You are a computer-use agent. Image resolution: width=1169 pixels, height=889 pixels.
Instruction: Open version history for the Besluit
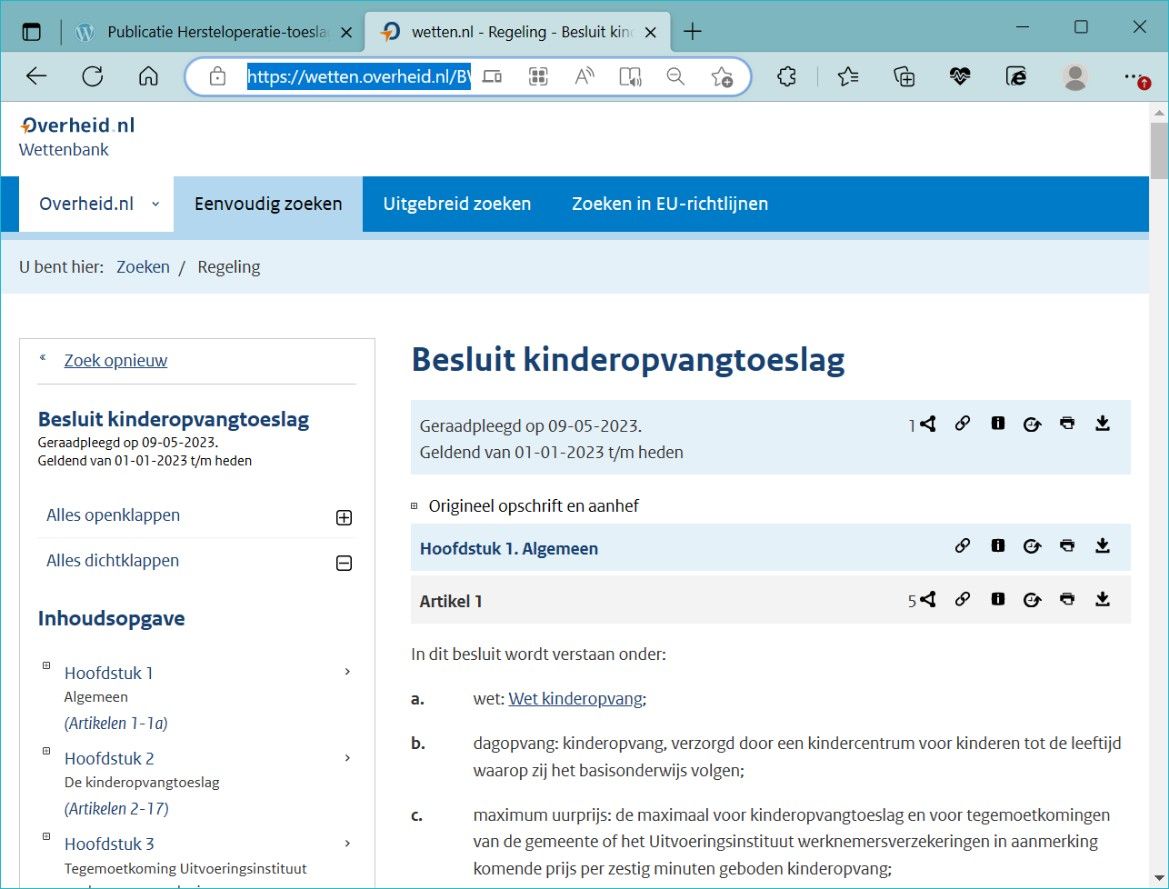tap(1032, 424)
